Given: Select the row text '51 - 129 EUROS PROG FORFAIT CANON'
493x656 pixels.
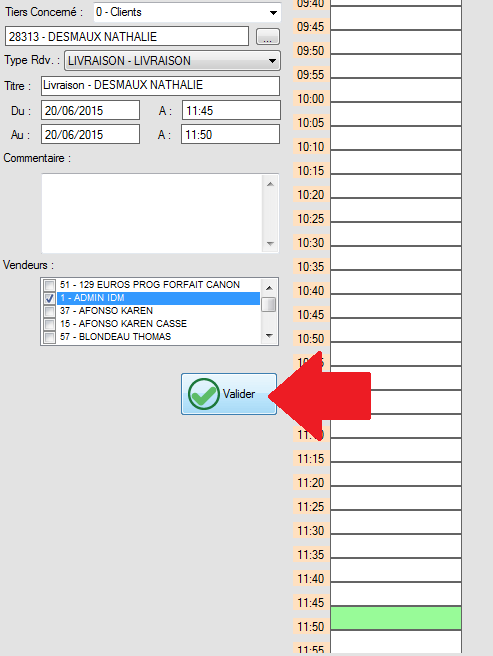Looking at the screenshot, I should 150,285.
